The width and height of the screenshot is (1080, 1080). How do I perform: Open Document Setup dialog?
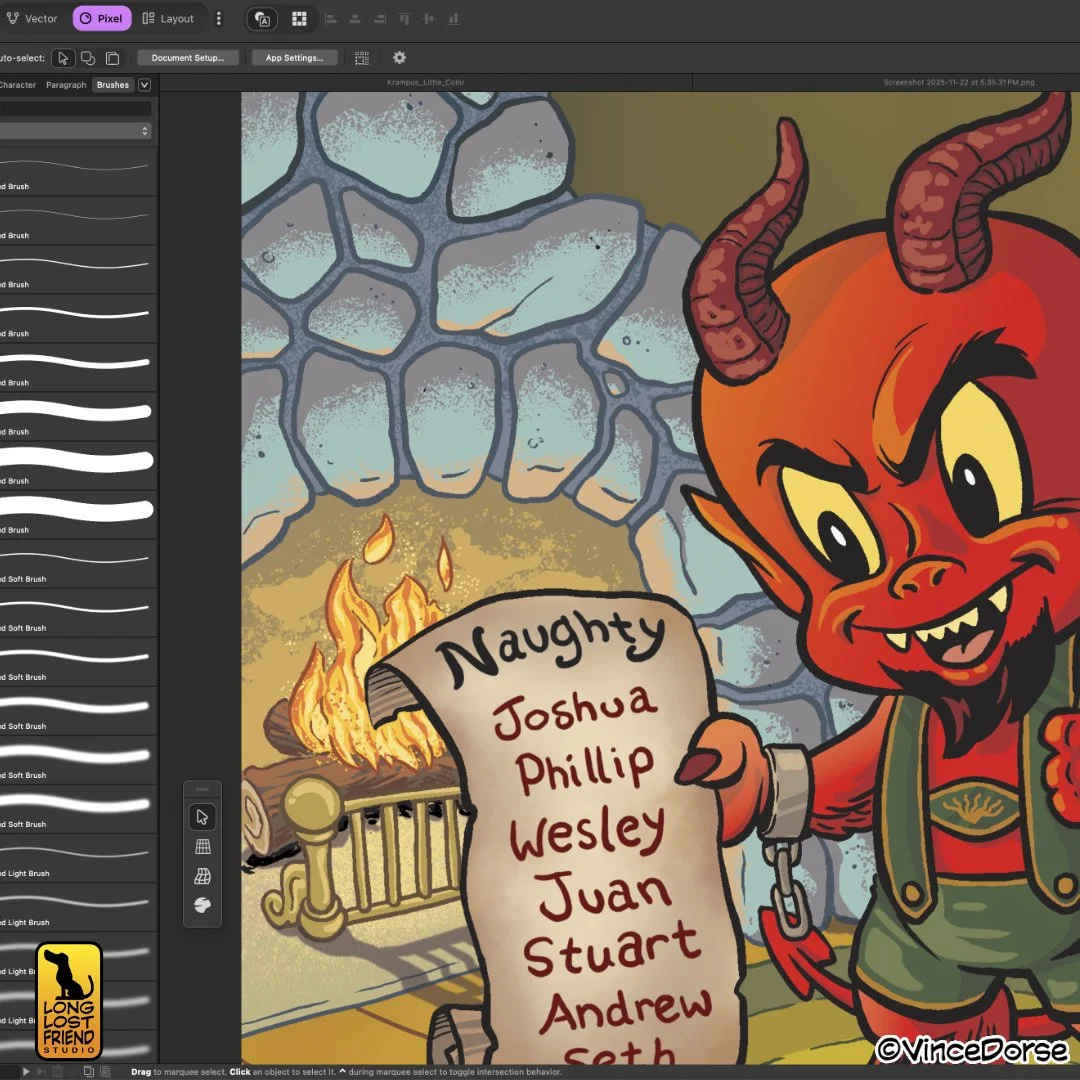(x=188, y=58)
